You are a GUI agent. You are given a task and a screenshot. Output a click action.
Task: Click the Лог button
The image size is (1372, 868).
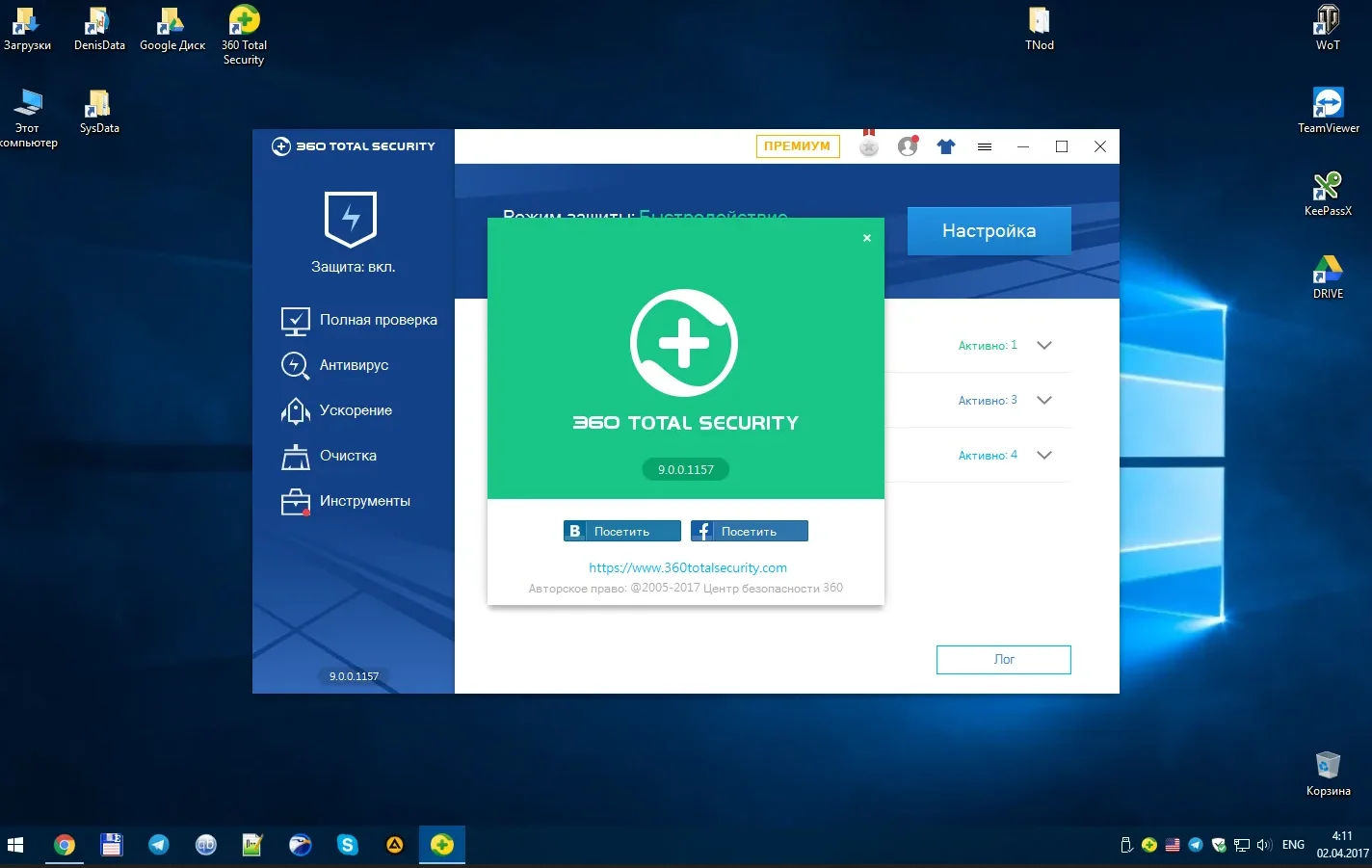[1004, 660]
